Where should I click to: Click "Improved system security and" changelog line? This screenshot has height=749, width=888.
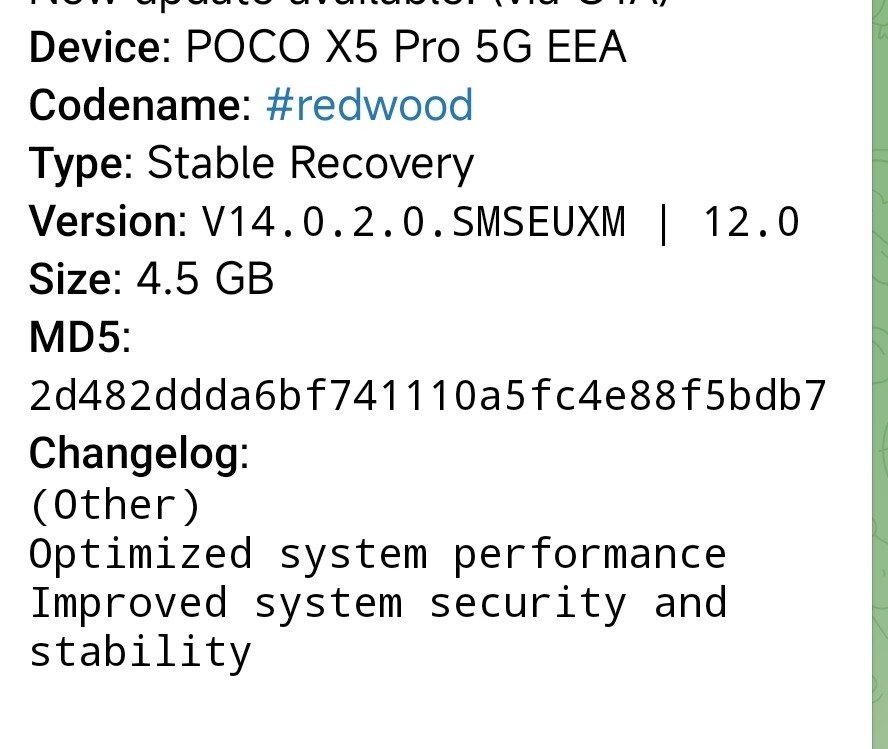(x=377, y=603)
